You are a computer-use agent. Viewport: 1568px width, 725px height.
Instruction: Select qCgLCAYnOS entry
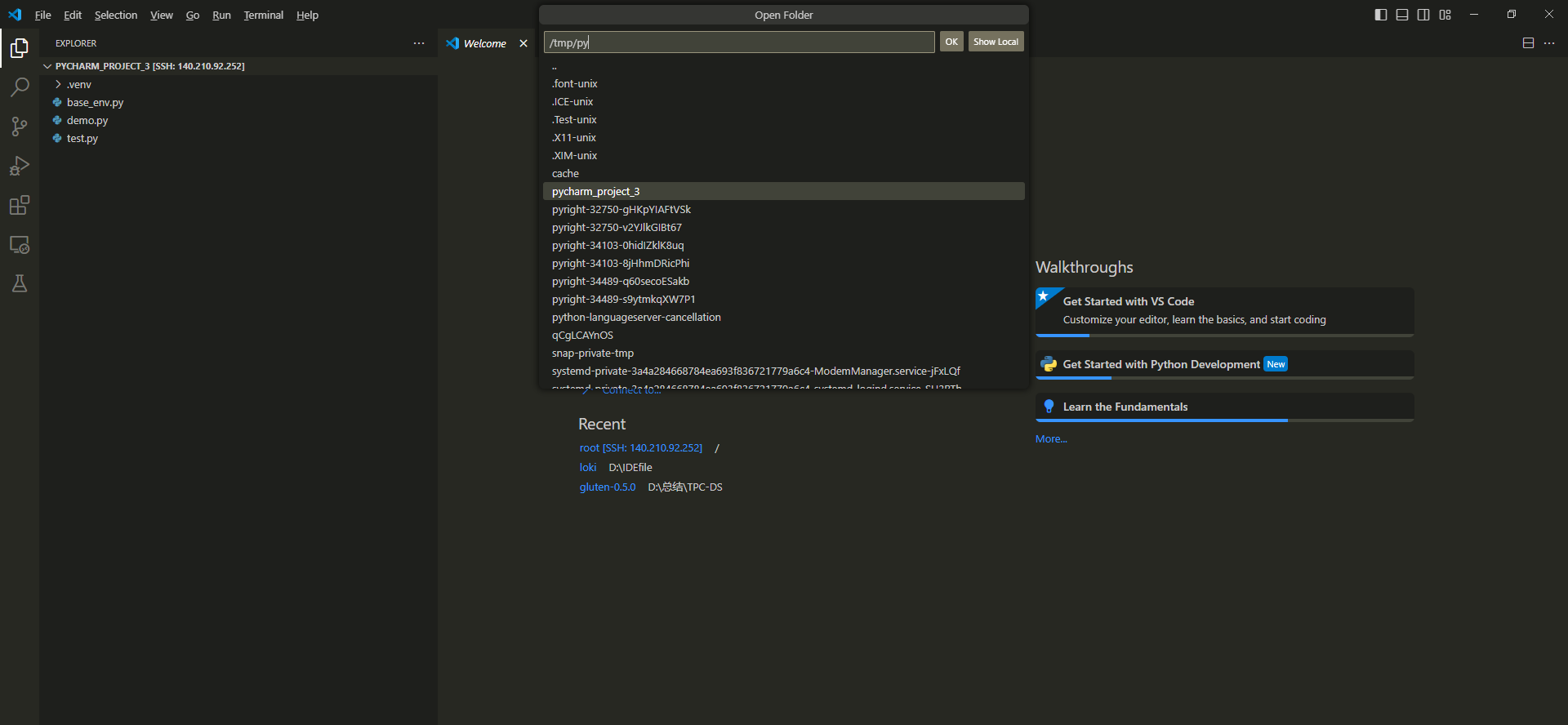tap(784, 335)
